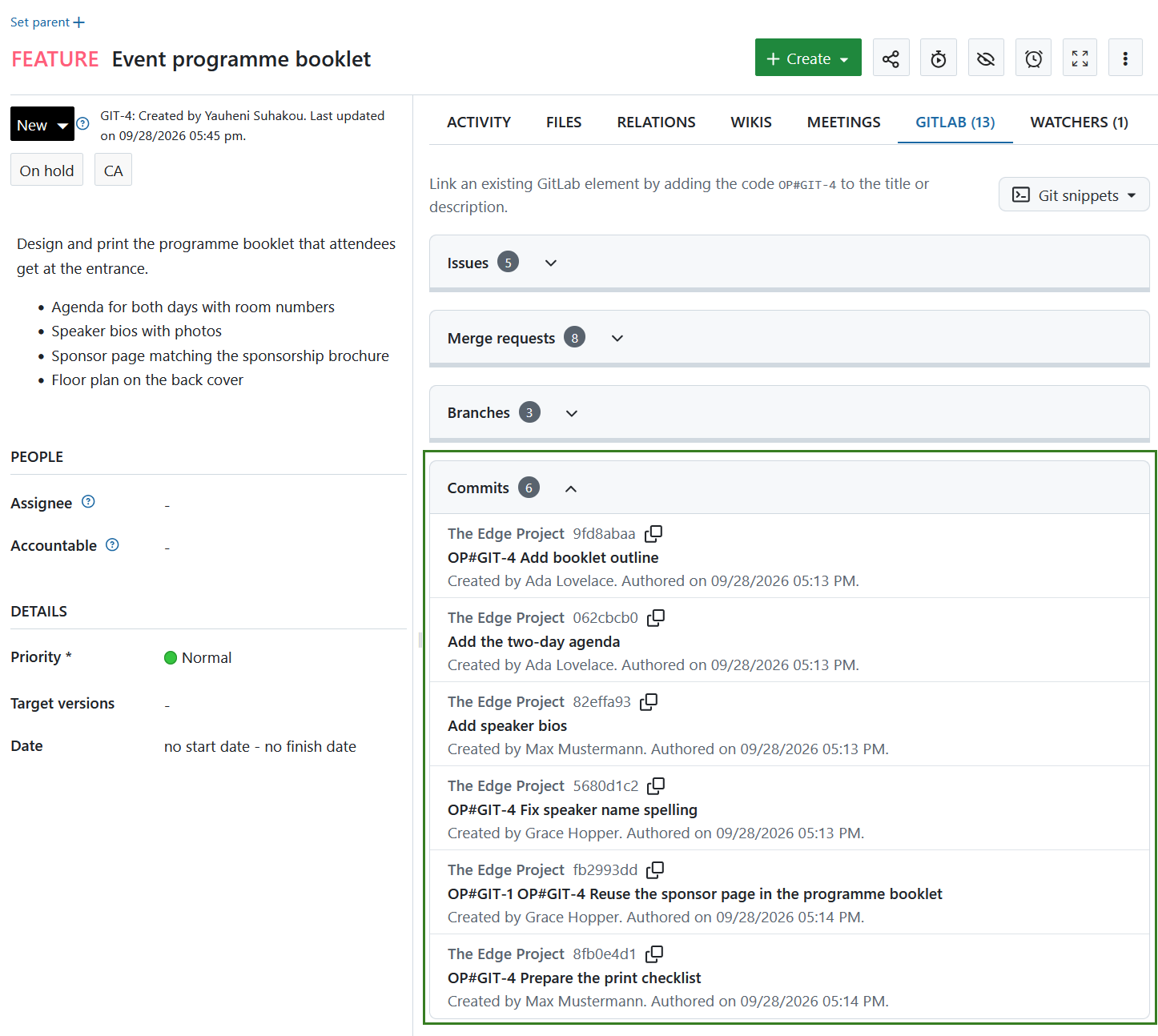This screenshot has width=1158, height=1036.
Task: Collapse the Commits section
Action: tap(570, 488)
